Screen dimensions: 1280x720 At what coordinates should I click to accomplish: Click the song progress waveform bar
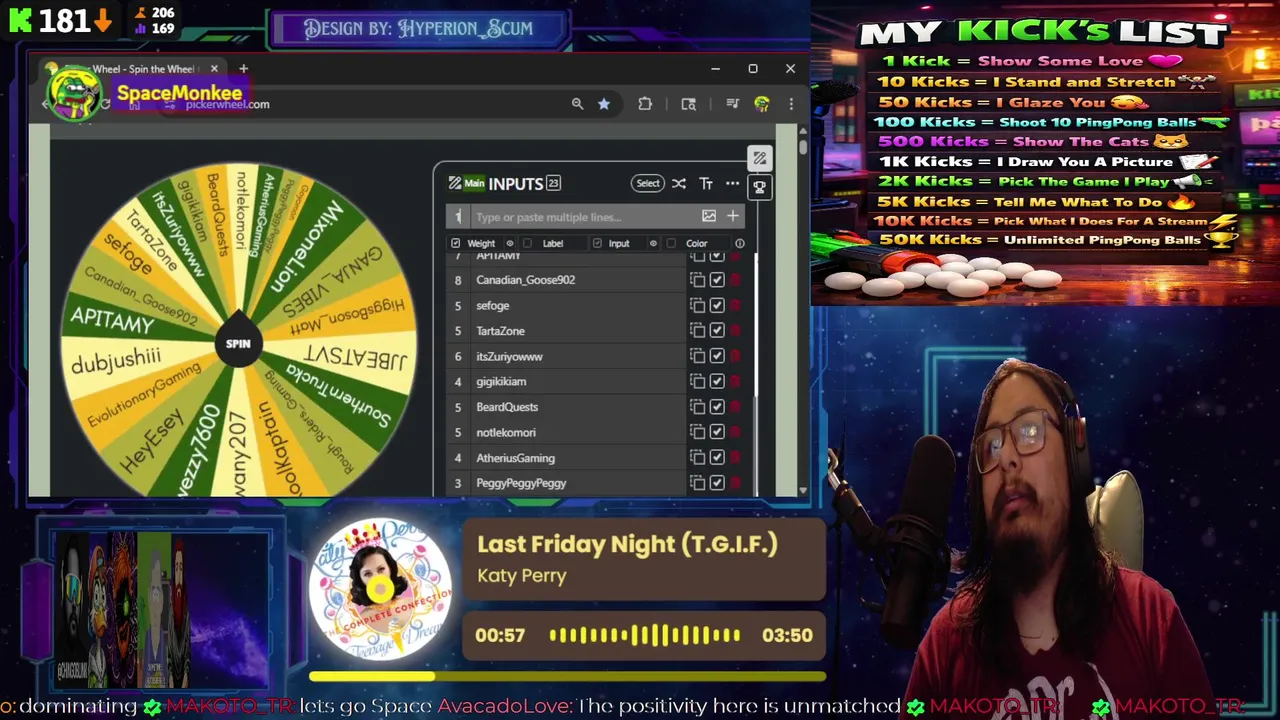point(645,635)
